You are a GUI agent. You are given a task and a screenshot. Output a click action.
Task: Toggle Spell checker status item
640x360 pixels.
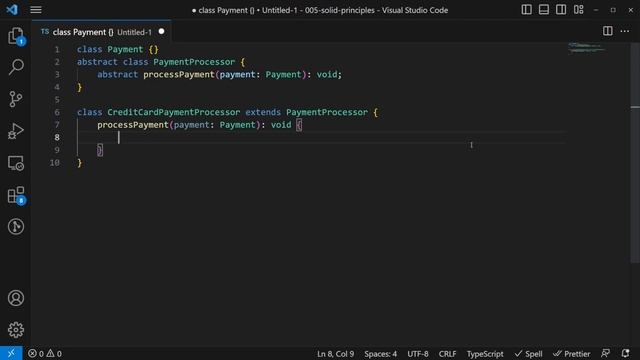pyautogui.click(x=529, y=354)
